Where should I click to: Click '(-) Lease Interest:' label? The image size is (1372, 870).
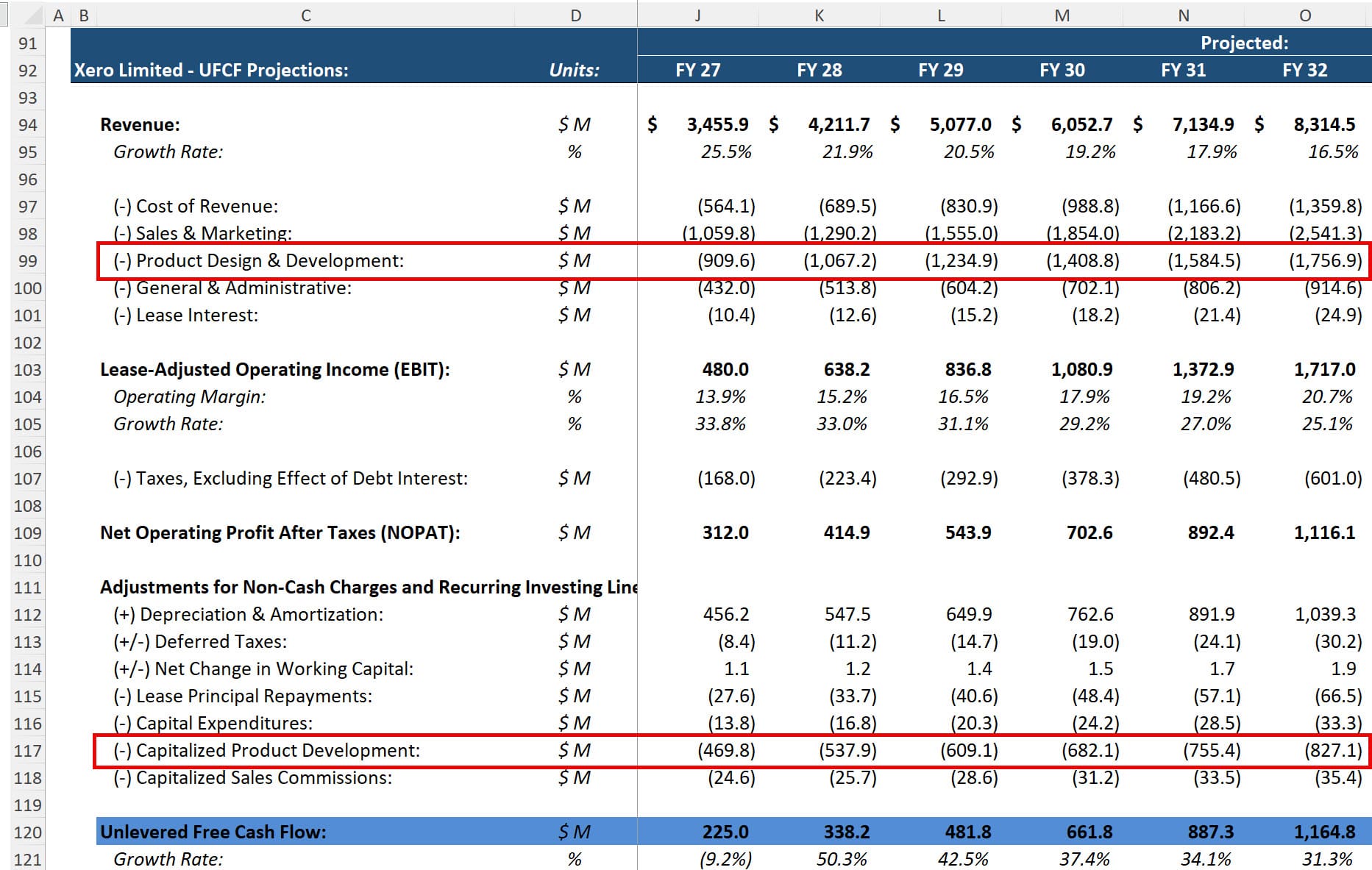(185, 315)
